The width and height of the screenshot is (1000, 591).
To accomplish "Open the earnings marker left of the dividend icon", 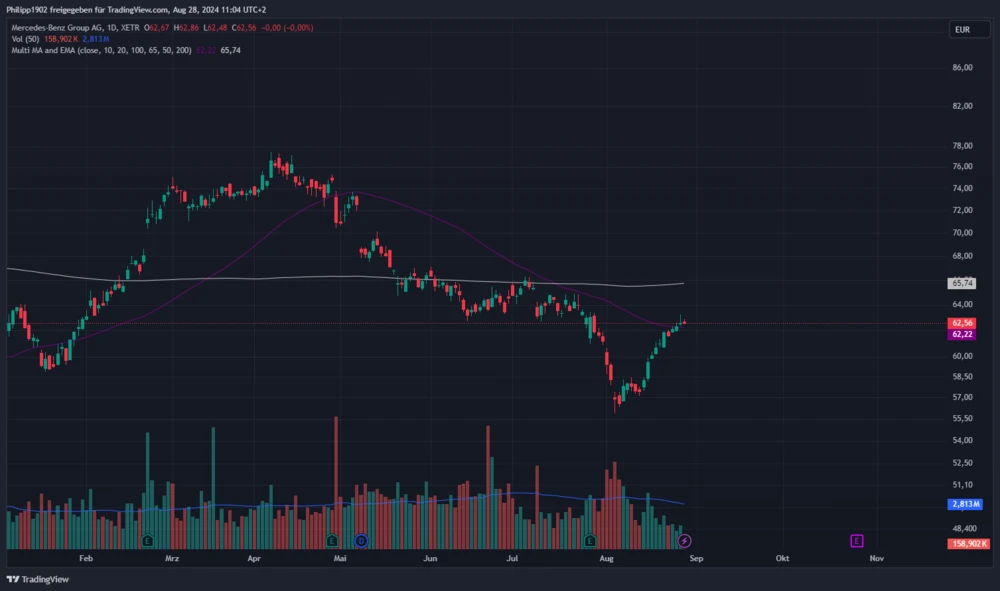I will [330, 541].
